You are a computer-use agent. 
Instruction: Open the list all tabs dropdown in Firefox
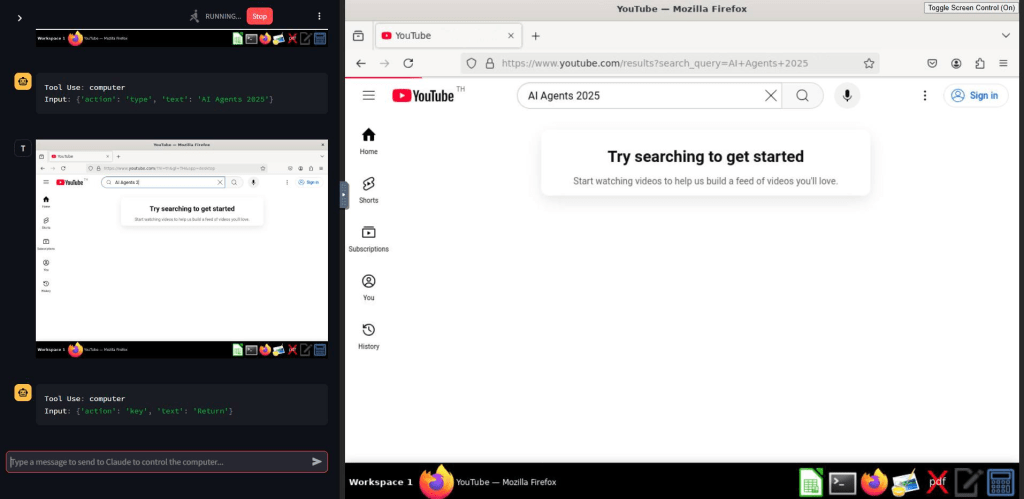click(x=1005, y=35)
